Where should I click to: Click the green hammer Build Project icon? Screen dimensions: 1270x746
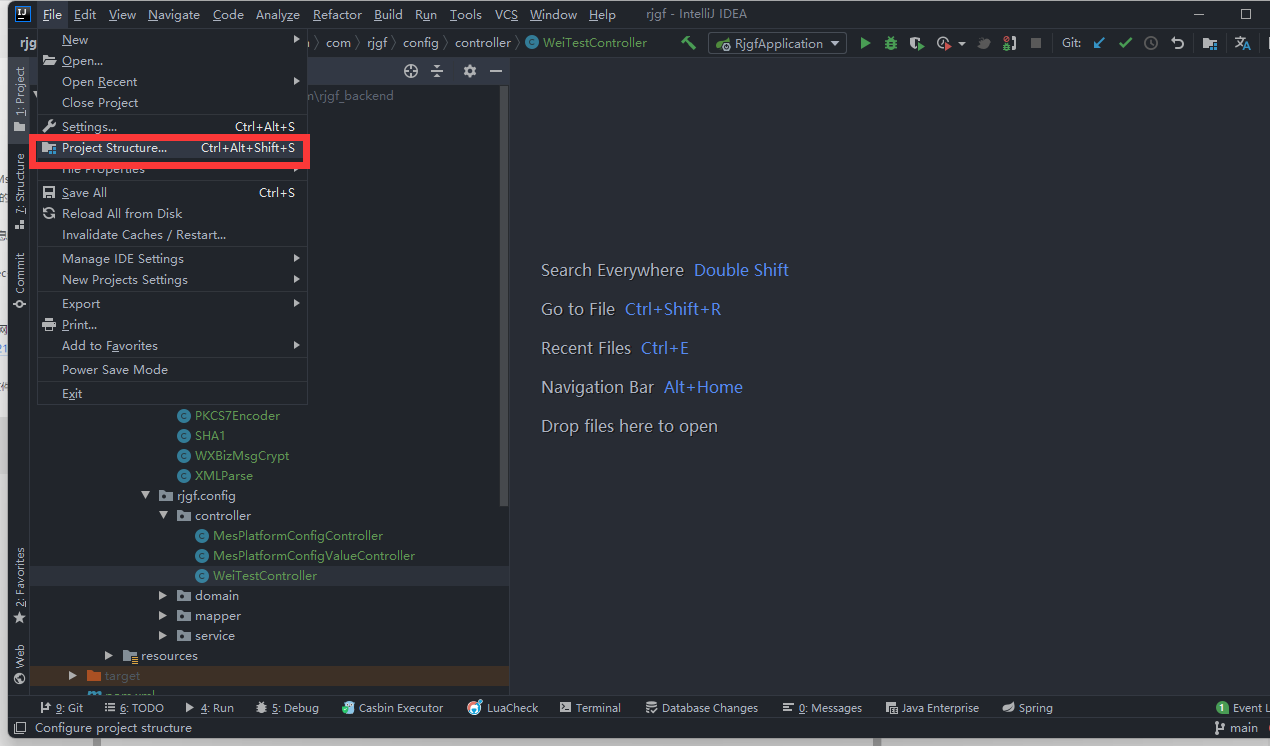(x=688, y=43)
